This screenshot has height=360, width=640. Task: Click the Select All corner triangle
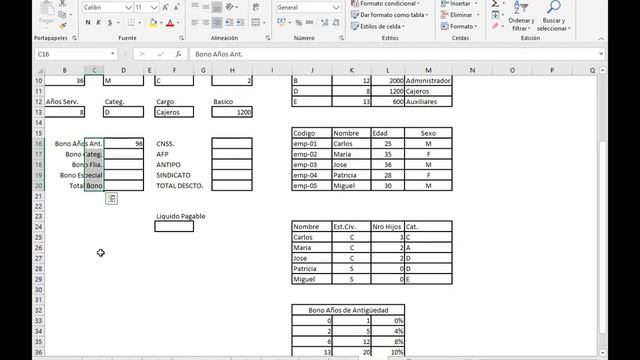tap(40, 71)
